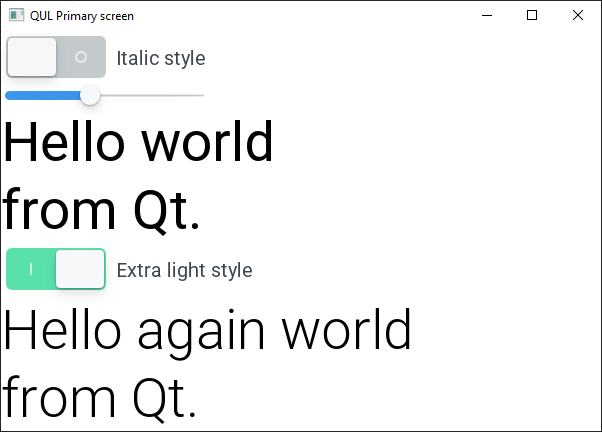The image size is (602, 432).
Task: Click the 'QUL Primary screen' title text
Action: click(x=82, y=16)
